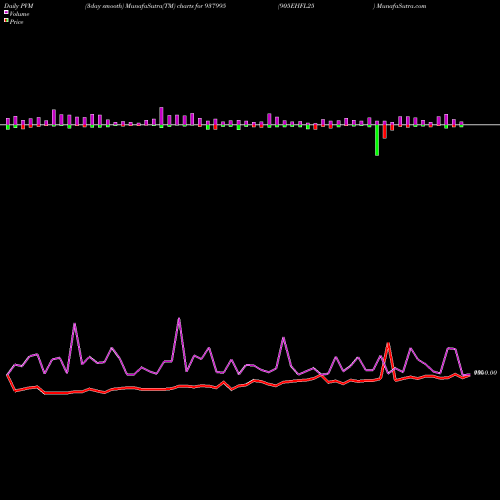Click the 'Daily PVM' title text
500x500 pixels.
[x=19, y=6]
